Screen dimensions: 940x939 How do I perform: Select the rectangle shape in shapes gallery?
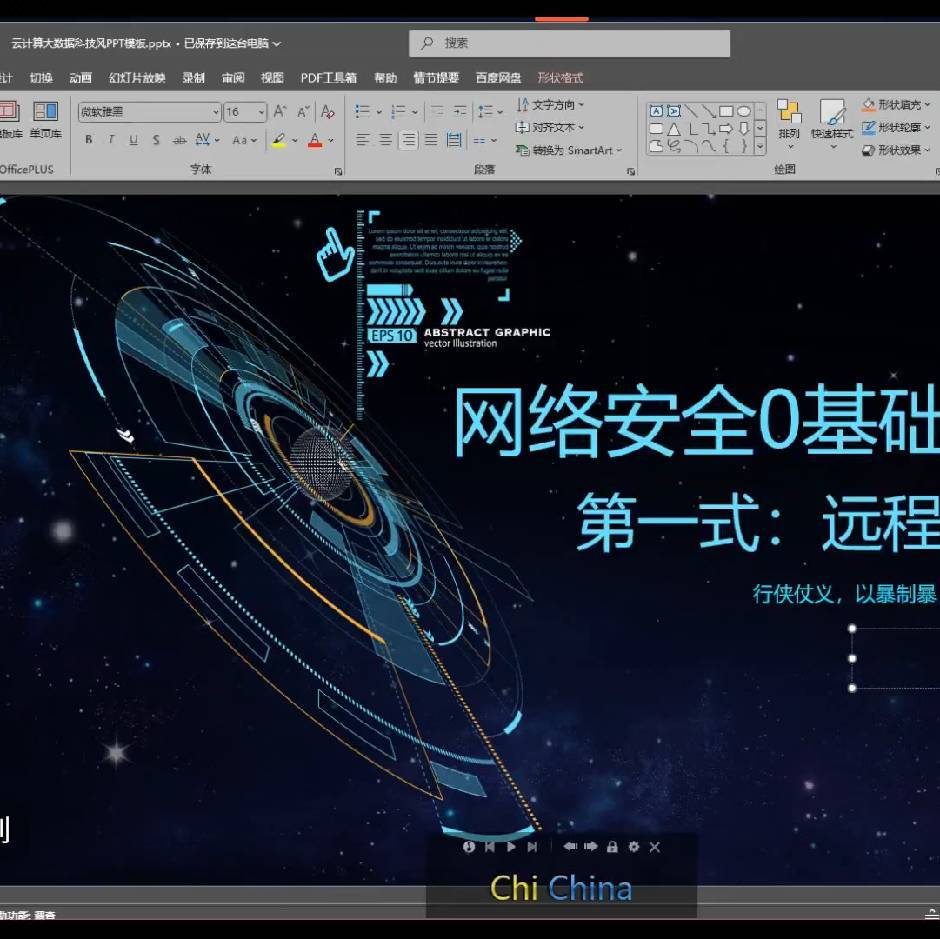tap(726, 112)
